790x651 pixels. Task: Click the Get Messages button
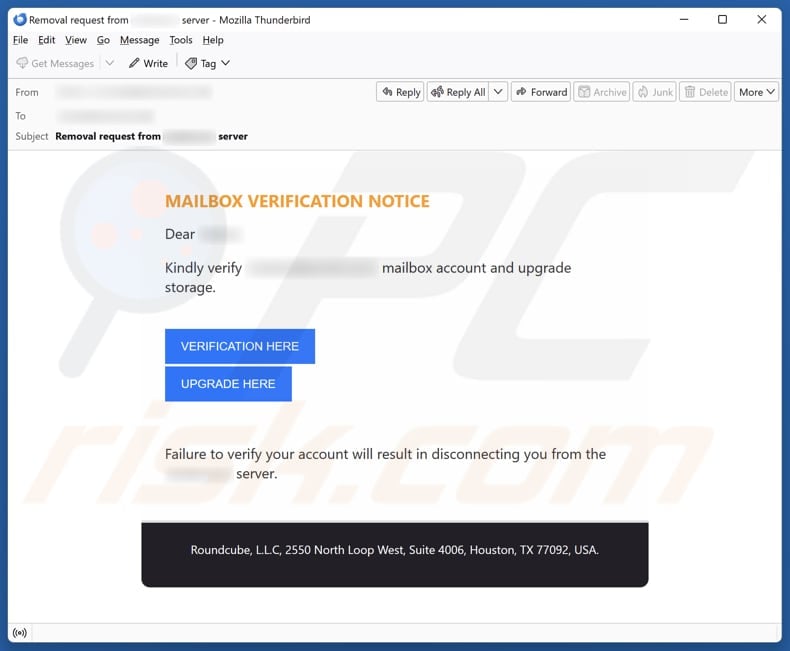pos(55,63)
